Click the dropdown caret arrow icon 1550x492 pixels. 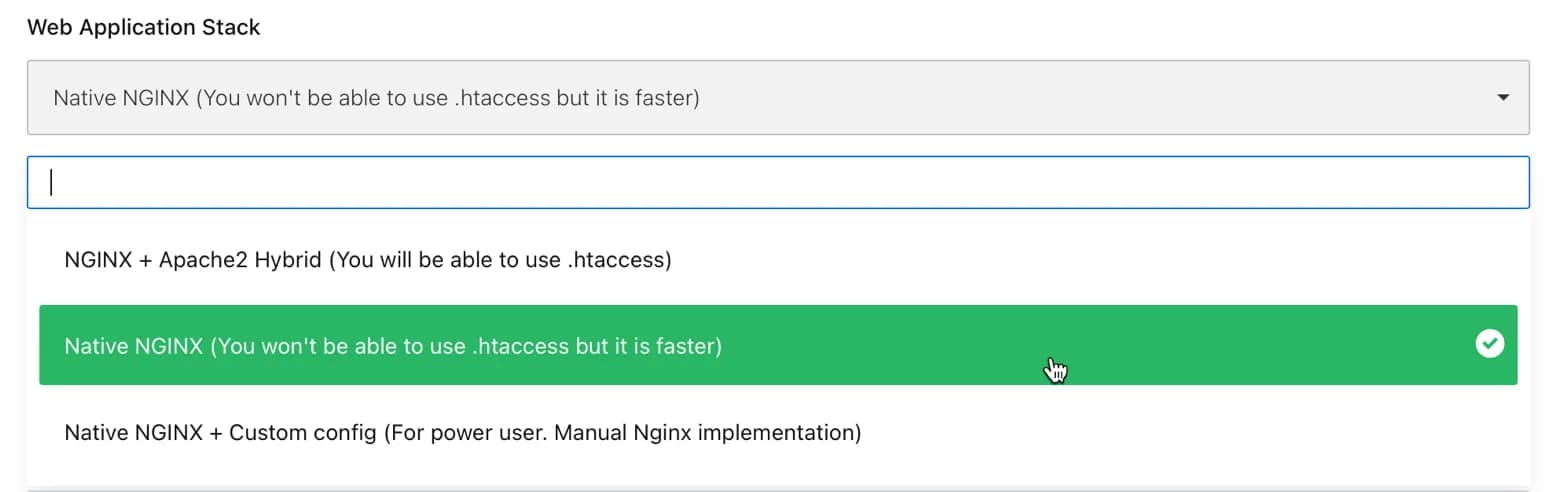point(1502,98)
